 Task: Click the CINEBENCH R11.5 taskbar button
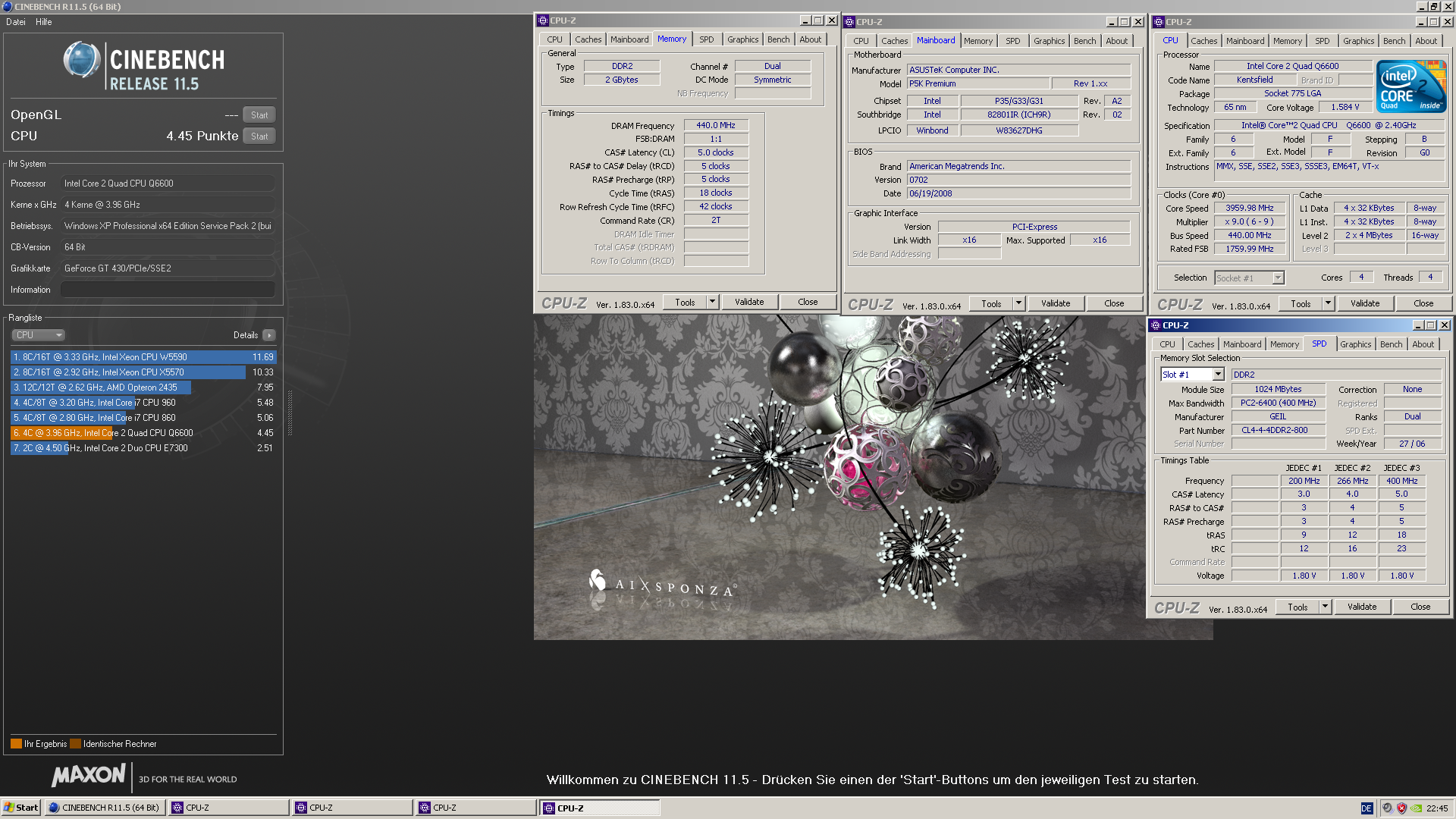(x=105, y=808)
